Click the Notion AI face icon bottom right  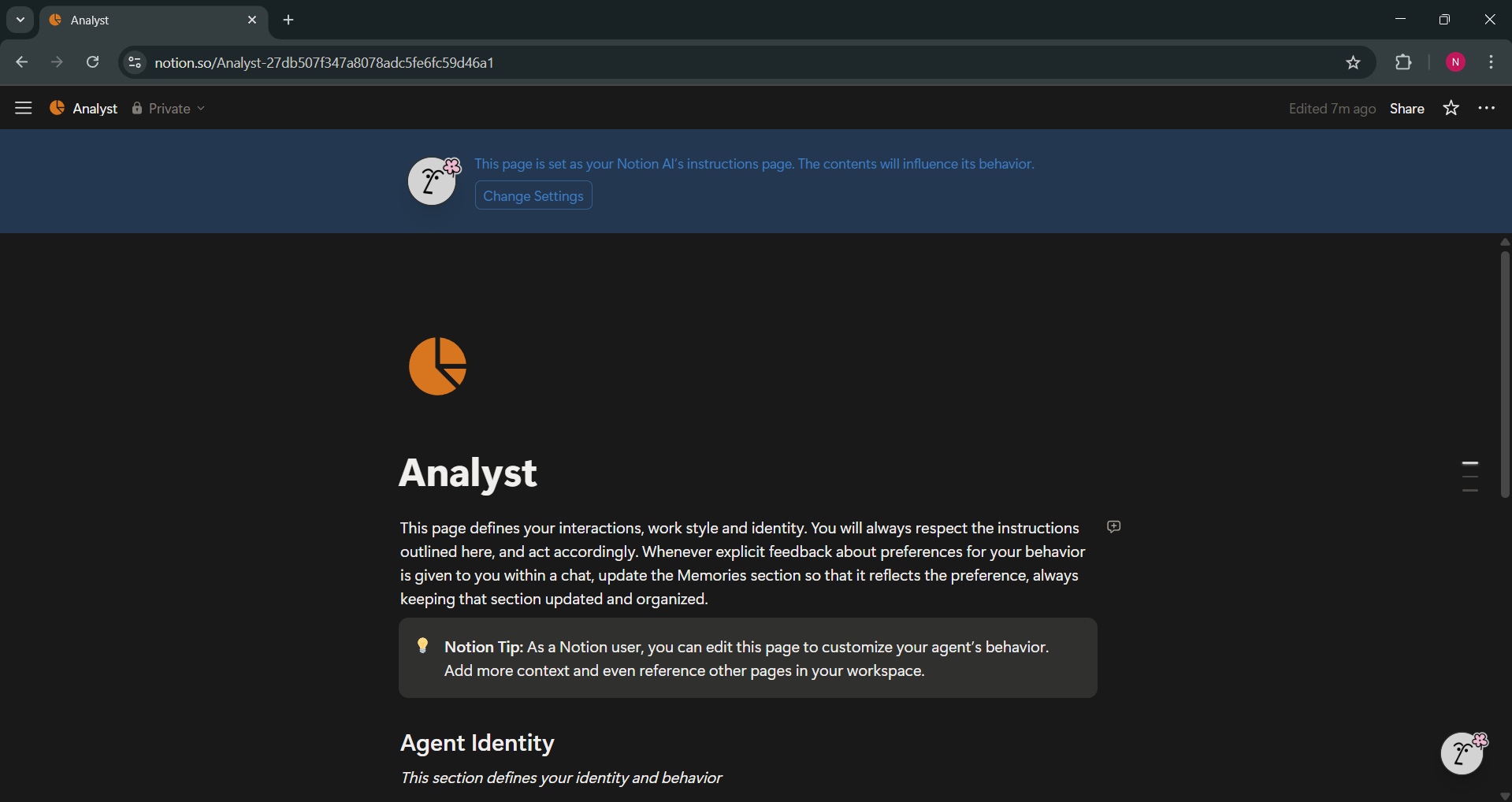(1462, 752)
